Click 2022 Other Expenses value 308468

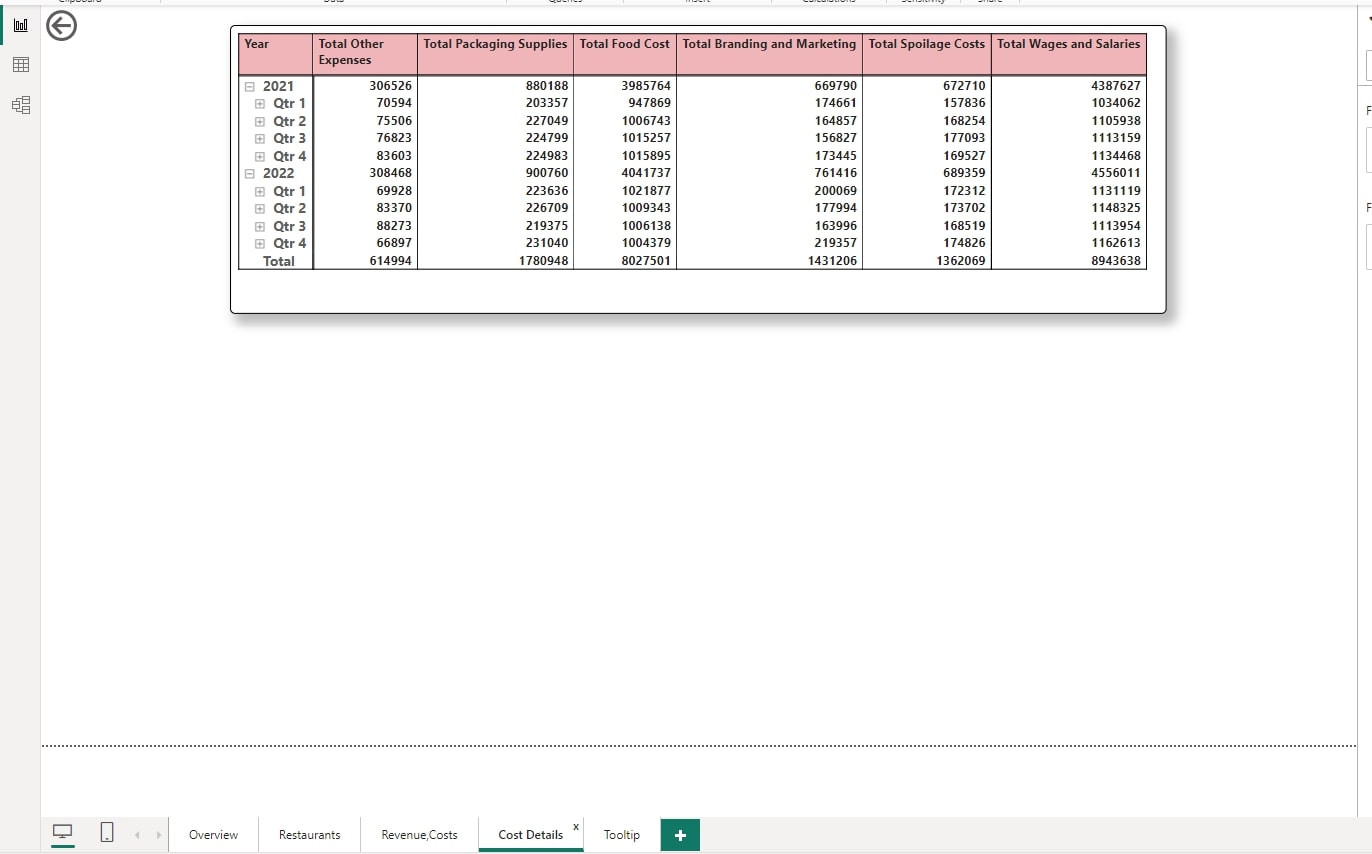pos(391,173)
